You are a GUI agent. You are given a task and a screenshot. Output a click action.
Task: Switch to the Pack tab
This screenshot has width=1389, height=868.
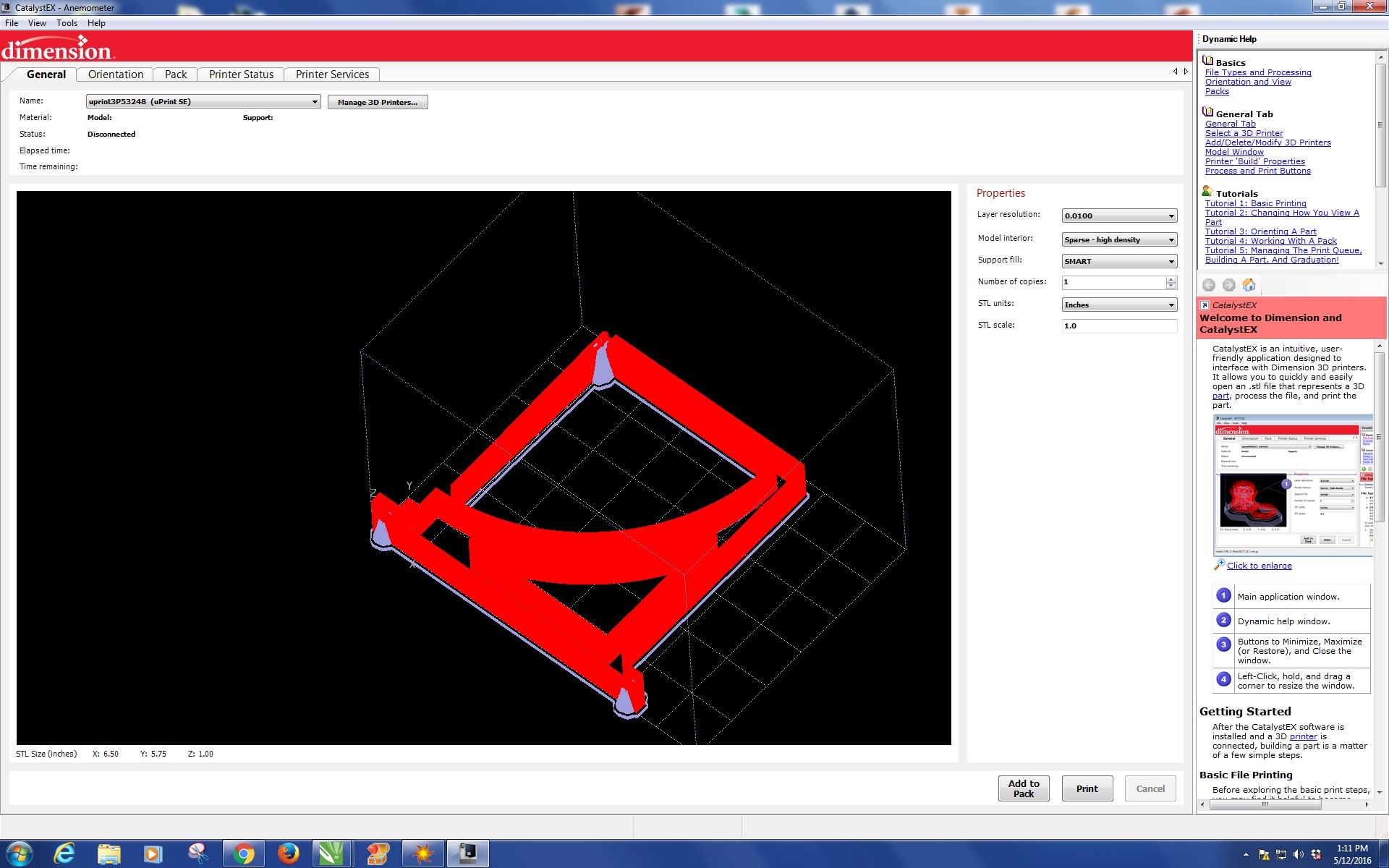176,75
